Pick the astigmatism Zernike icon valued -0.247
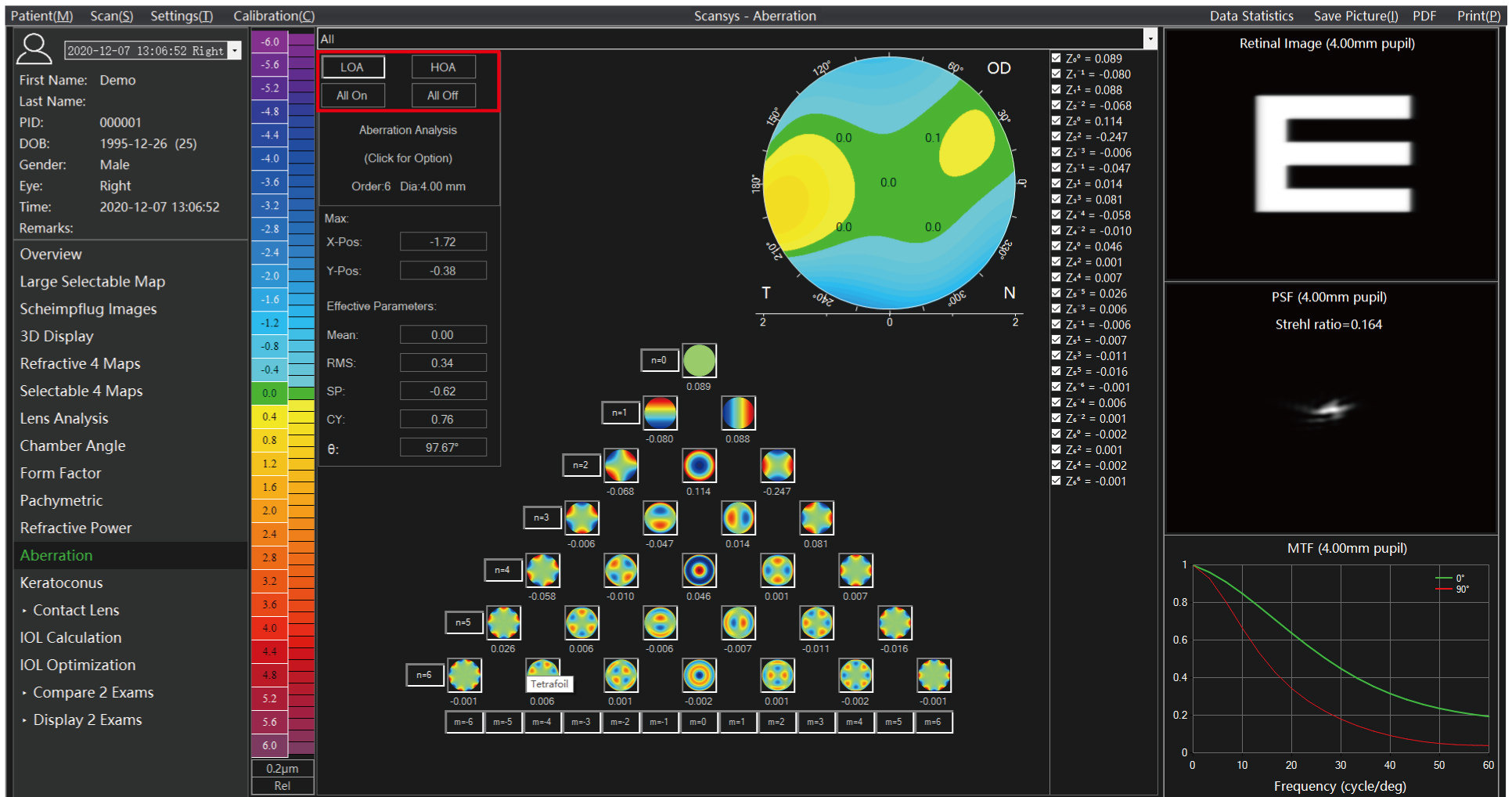 tap(777, 465)
